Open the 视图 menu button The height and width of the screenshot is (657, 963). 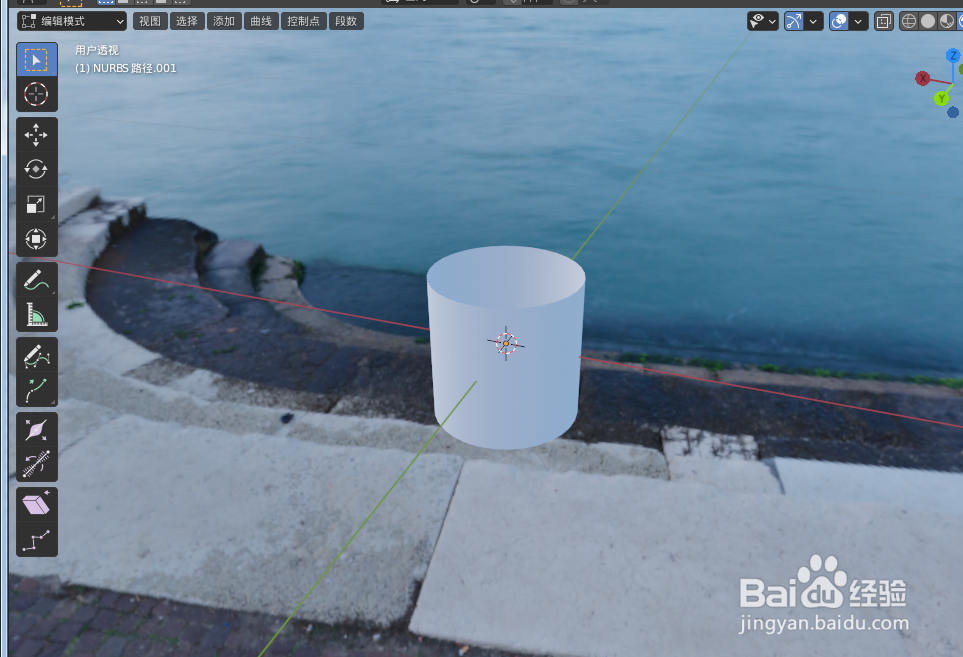click(x=149, y=20)
